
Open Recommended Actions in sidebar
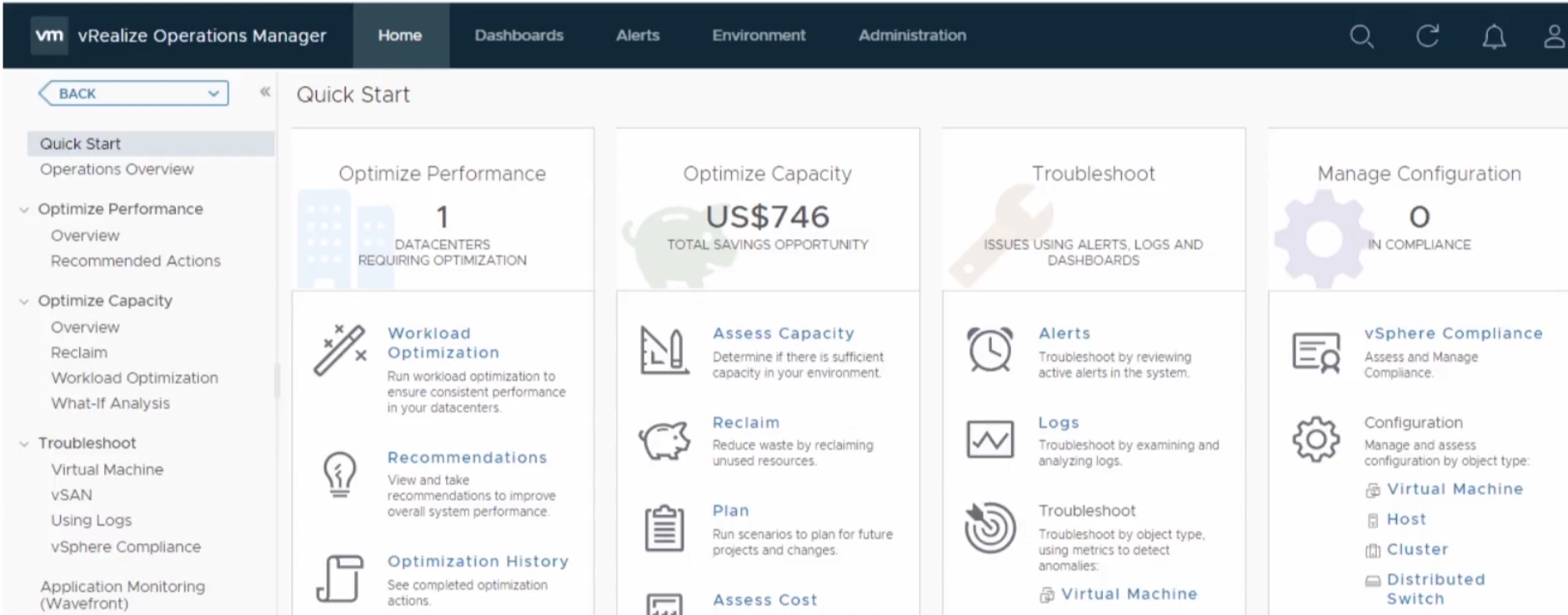coord(136,261)
